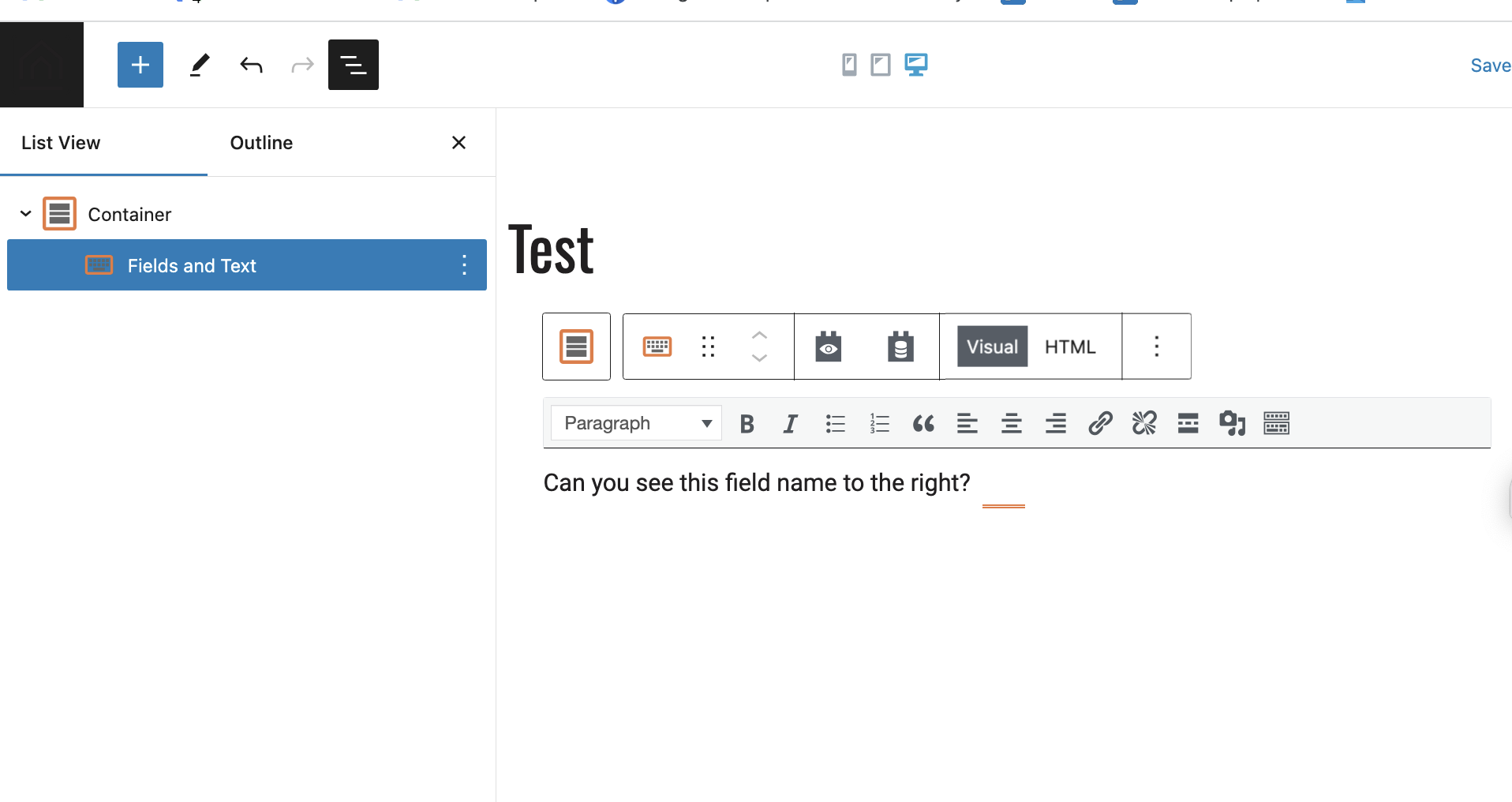
Task: Apply blockquote formatting
Action: (x=923, y=424)
